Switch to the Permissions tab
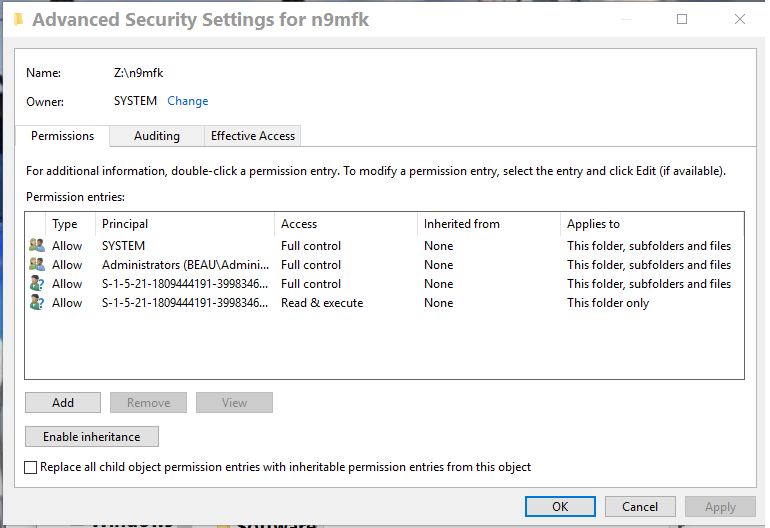770x528 pixels. (62, 136)
